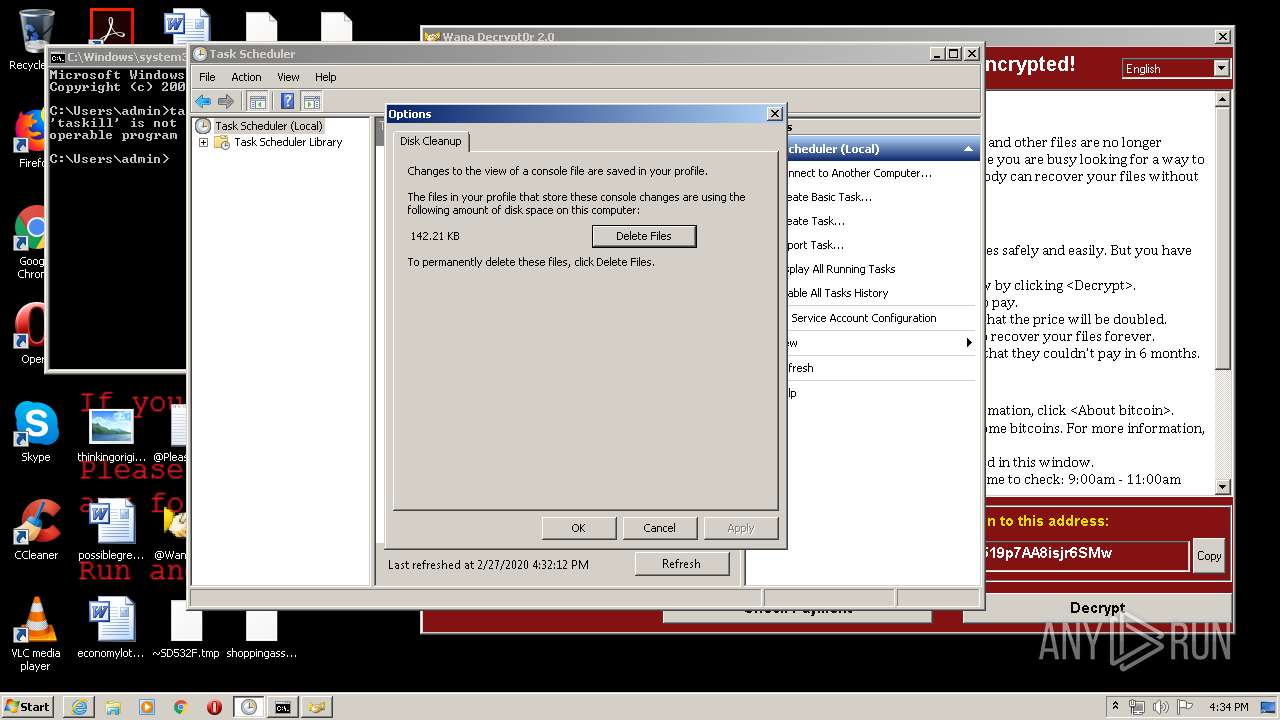
Task: Select Task Scheduler Library folder
Action: click(288, 142)
